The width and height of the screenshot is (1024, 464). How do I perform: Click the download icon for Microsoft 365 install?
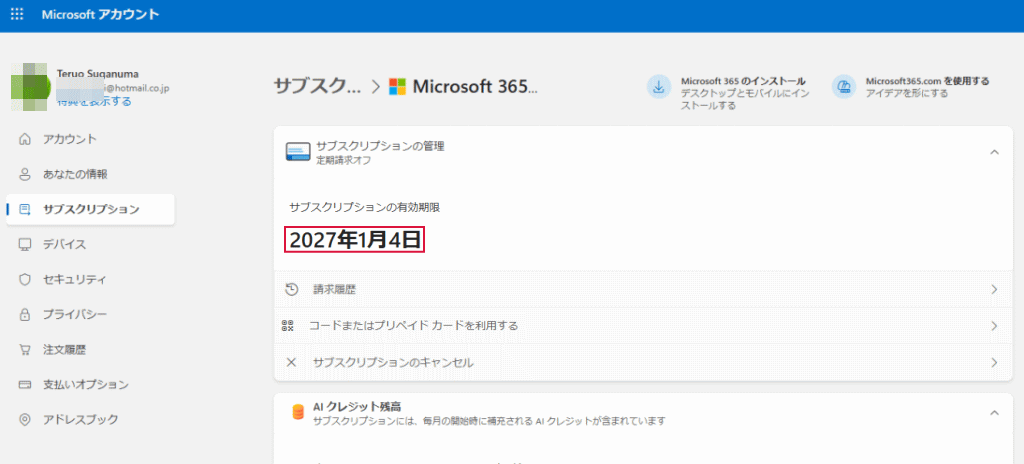tap(659, 86)
